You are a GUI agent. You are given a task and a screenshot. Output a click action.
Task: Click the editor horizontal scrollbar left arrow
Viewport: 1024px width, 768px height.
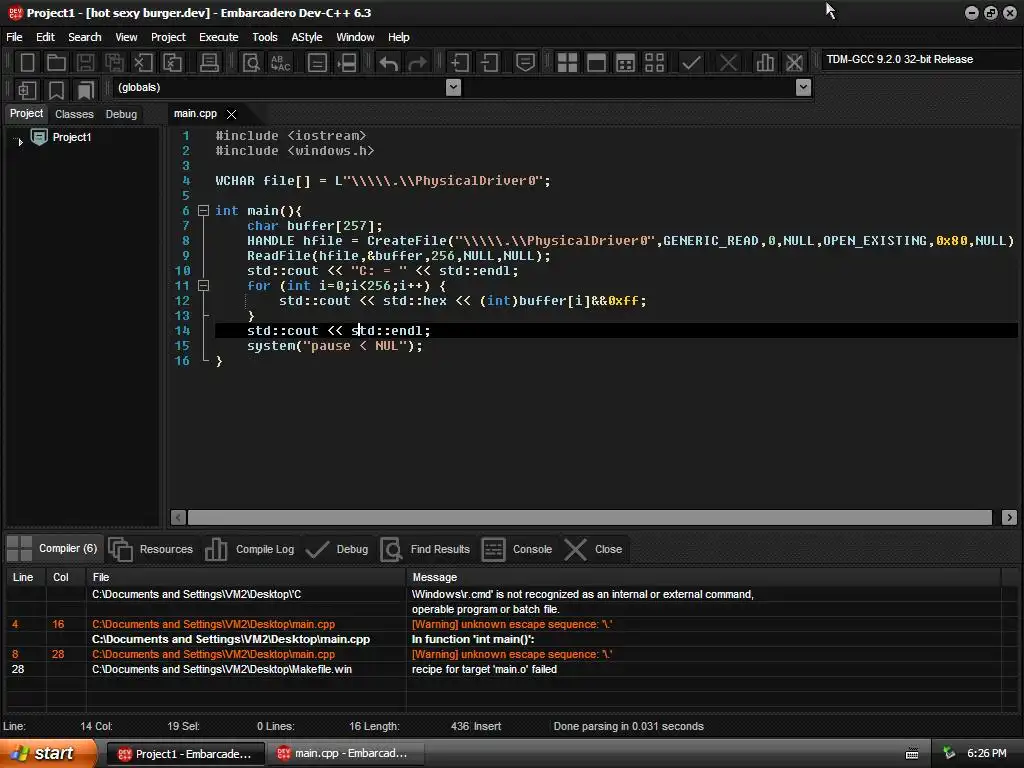[x=178, y=517]
